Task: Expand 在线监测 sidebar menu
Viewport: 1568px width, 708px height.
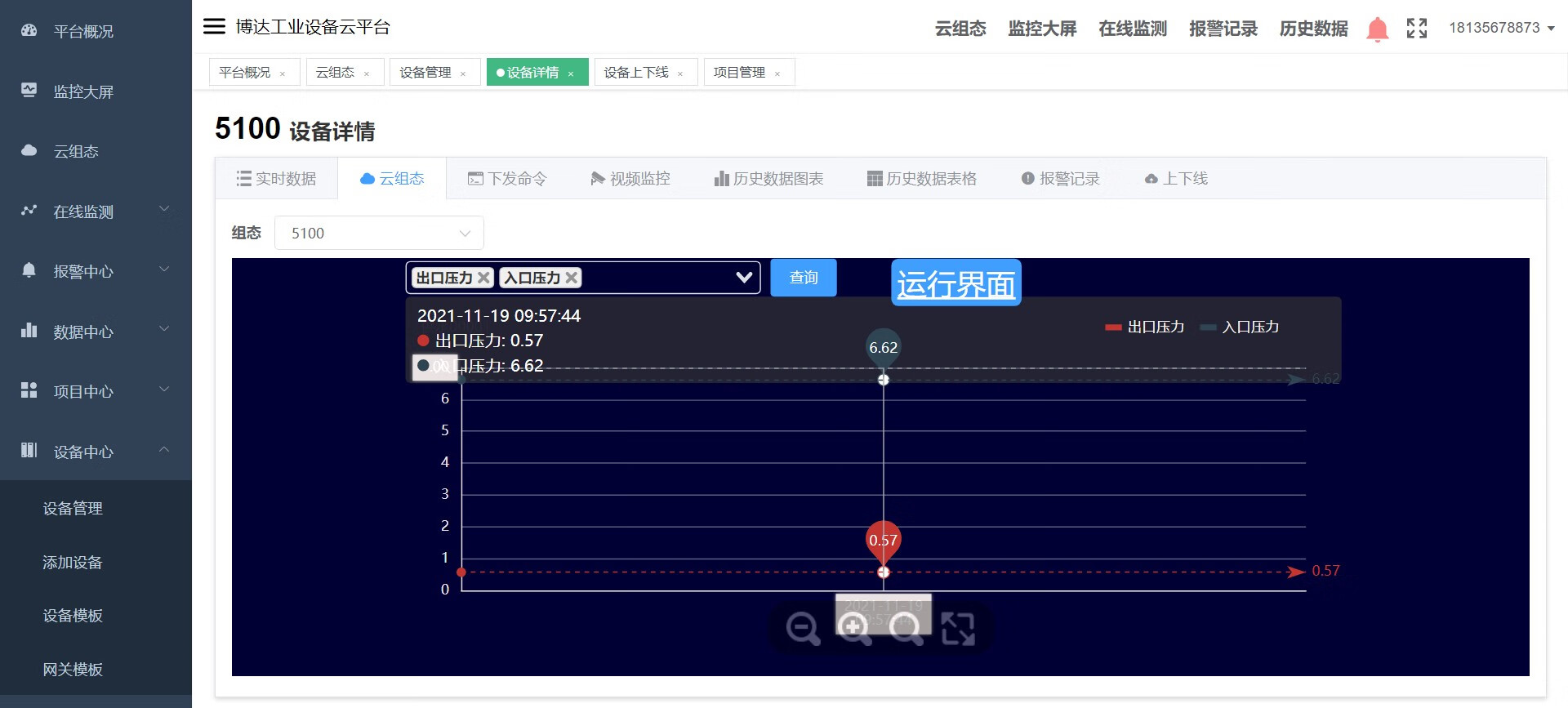Action: [x=96, y=212]
